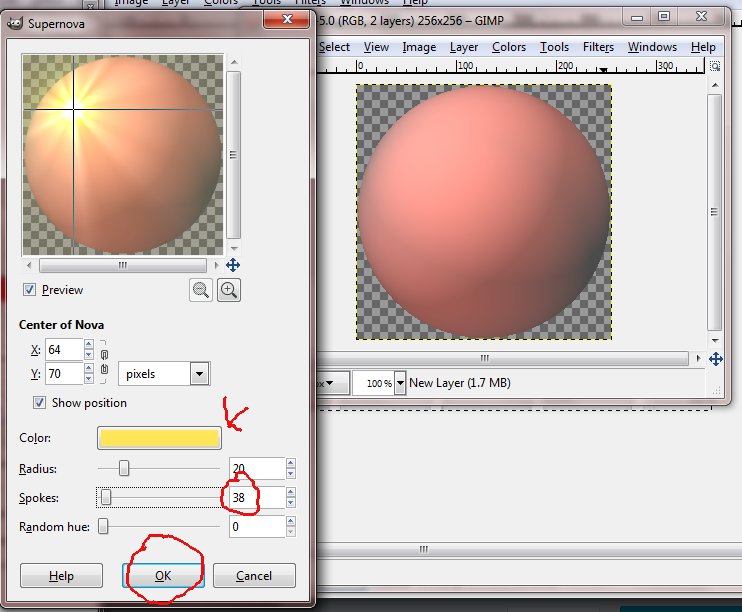Uncheck the Preview checkbox
Viewport: 742px width, 612px height.
tap(30, 290)
